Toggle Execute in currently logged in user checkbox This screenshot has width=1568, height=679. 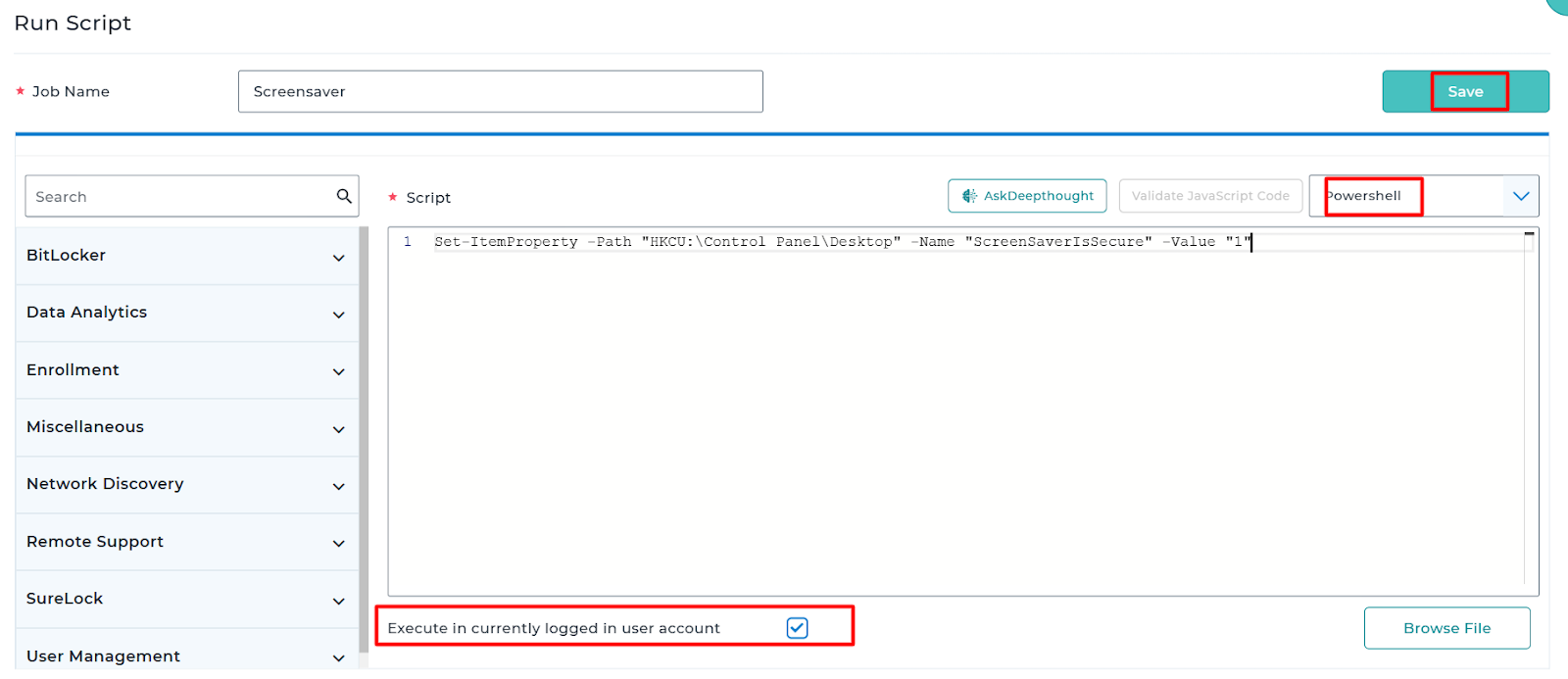797,628
